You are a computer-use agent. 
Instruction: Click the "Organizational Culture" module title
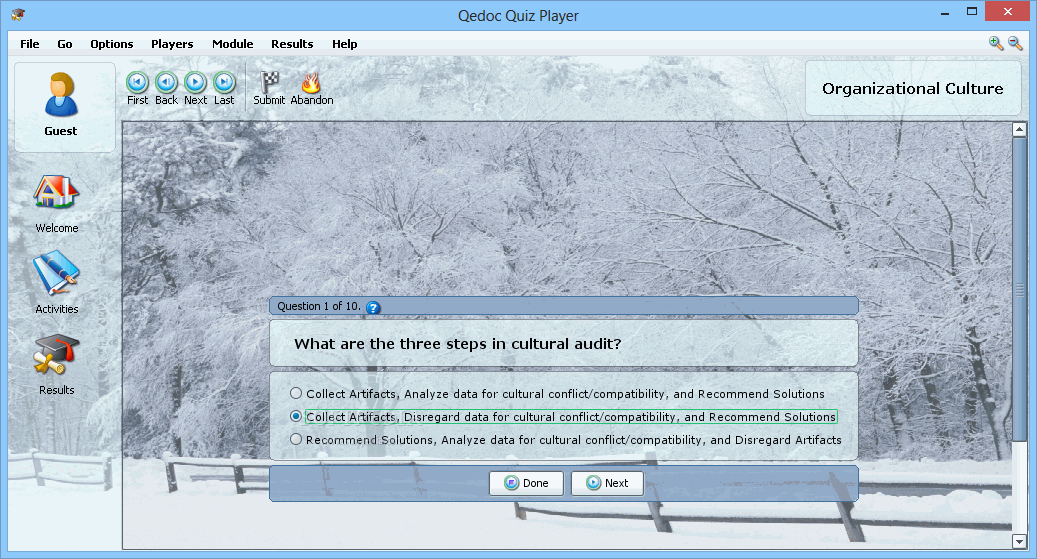913,89
